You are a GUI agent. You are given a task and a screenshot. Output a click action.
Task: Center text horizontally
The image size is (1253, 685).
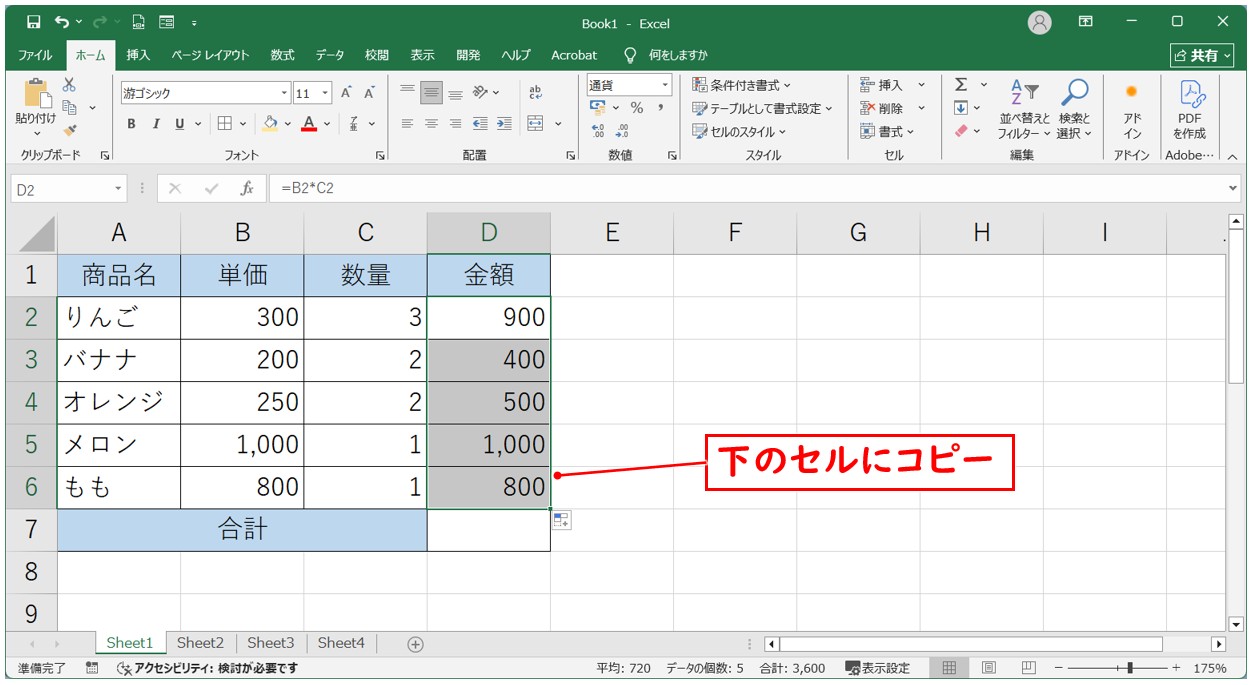431,124
